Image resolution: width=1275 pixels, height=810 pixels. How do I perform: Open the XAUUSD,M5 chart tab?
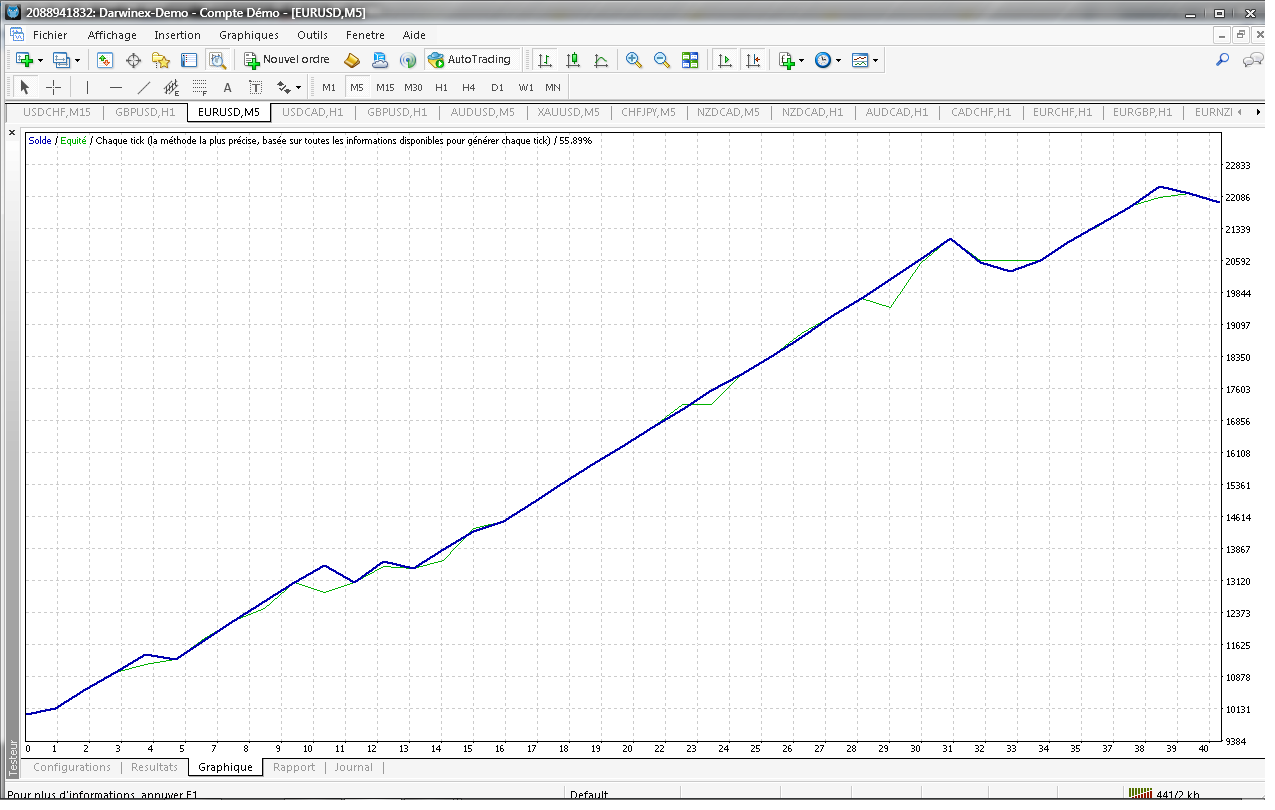pos(568,112)
